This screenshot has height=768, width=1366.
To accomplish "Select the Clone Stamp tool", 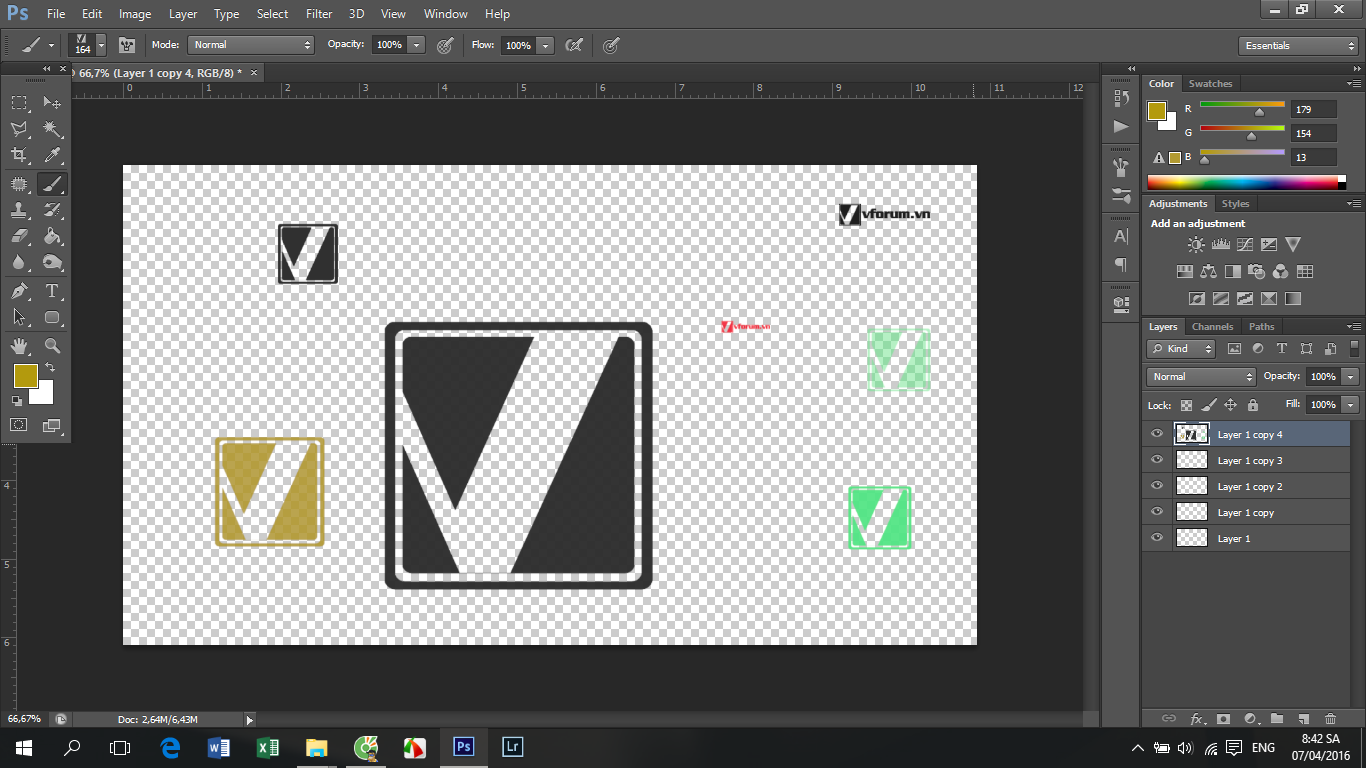I will pyautogui.click(x=19, y=210).
